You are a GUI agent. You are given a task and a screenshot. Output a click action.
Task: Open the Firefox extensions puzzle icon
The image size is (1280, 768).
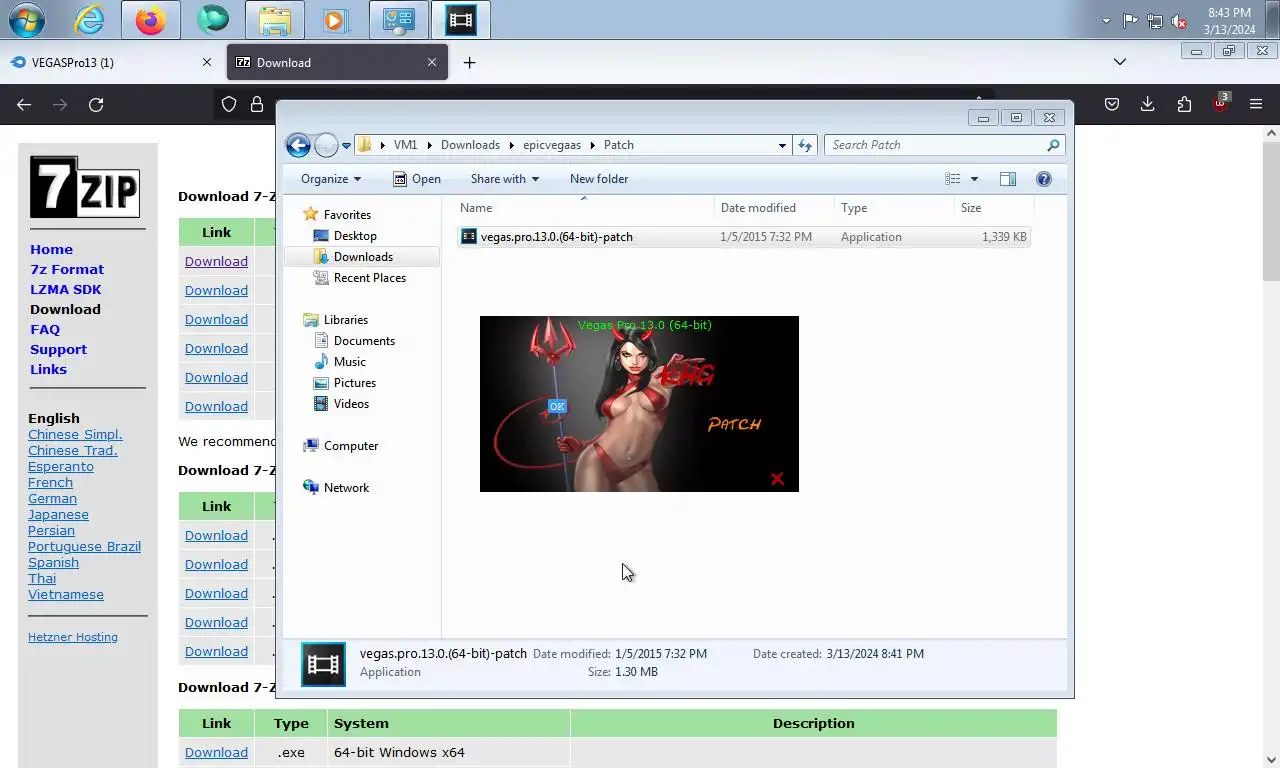tap(1185, 104)
